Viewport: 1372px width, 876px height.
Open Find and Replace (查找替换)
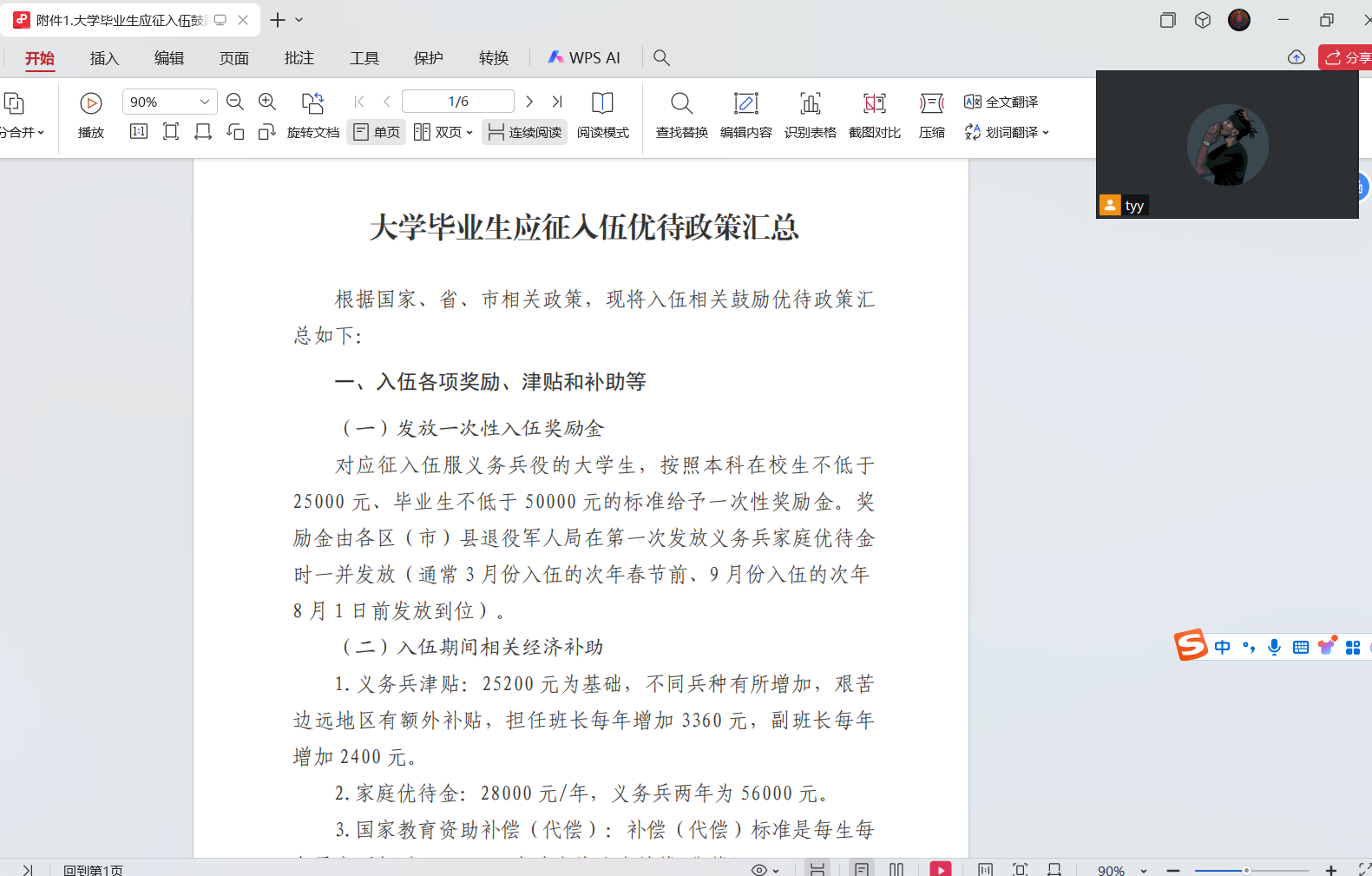(x=681, y=115)
